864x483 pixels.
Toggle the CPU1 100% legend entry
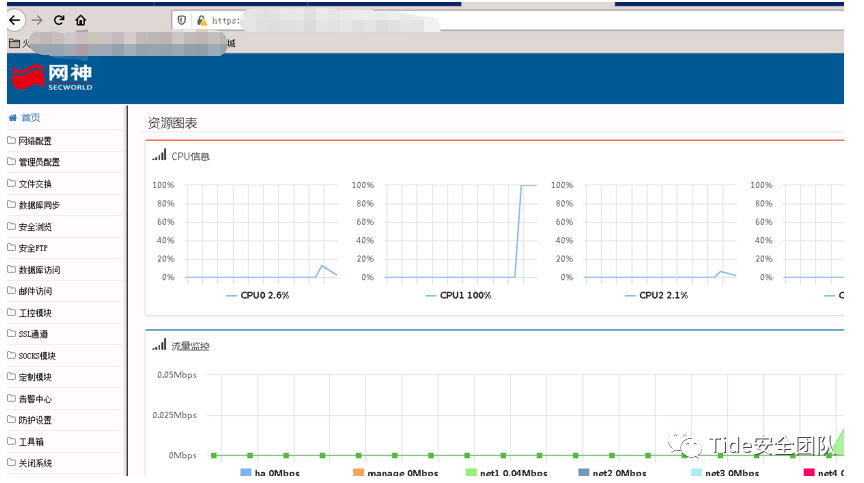[x=458, y=296]
